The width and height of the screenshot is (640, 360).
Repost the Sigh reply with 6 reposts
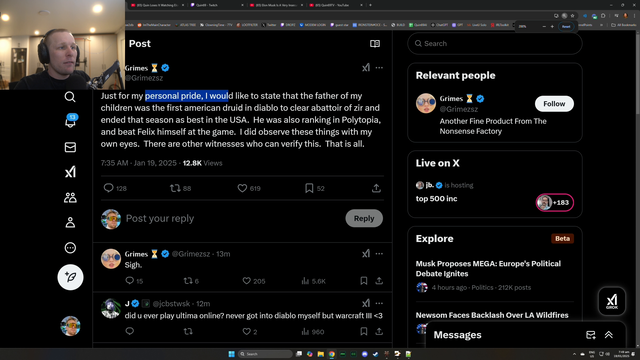tap(191, 281)
